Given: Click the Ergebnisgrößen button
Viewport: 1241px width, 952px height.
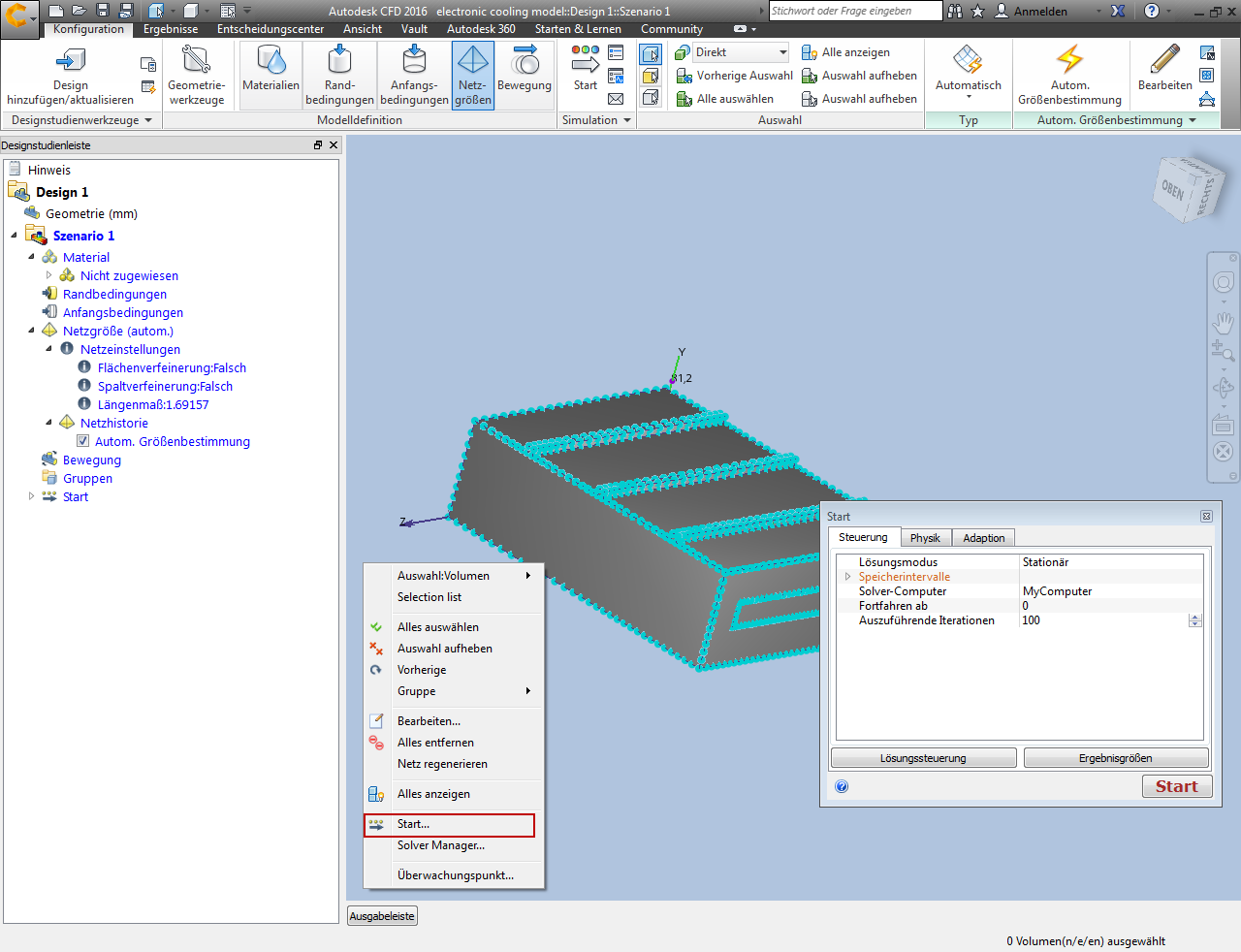Looking at the screenshot, I should pos(1116,758).
